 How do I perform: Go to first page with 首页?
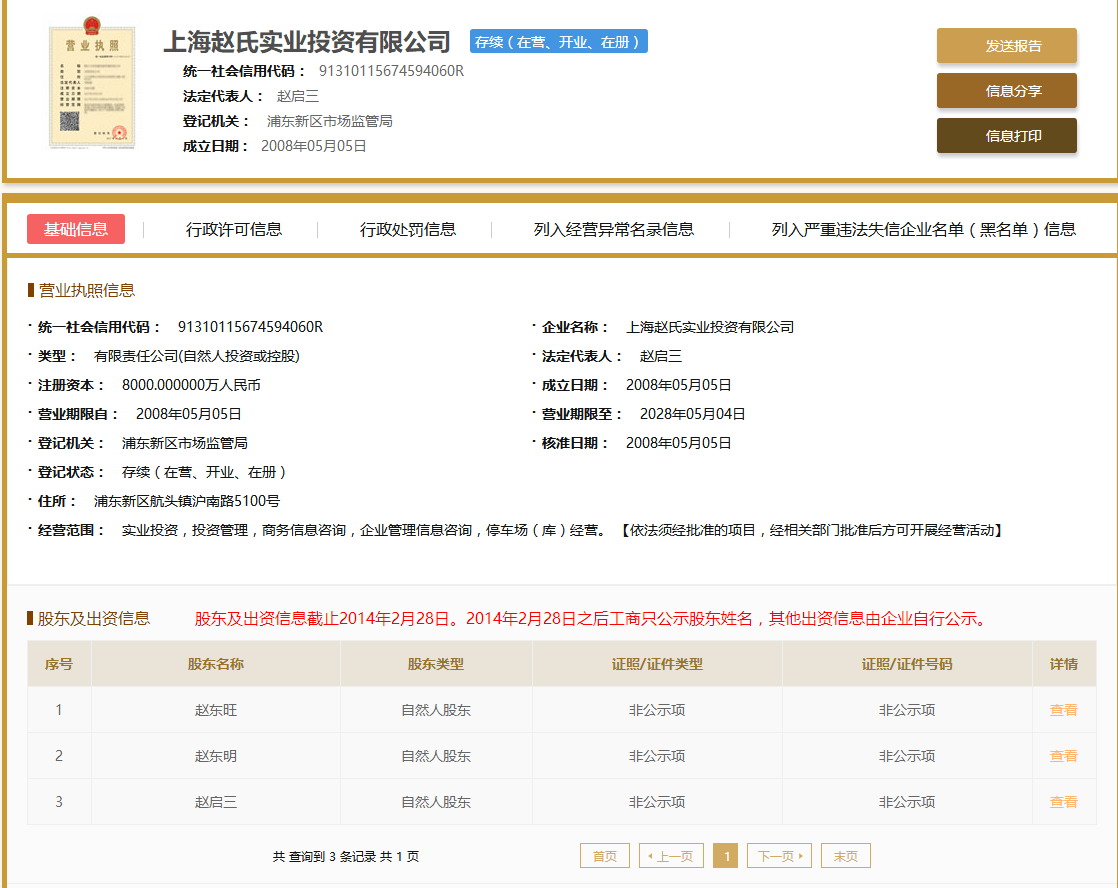click(605, 856)
